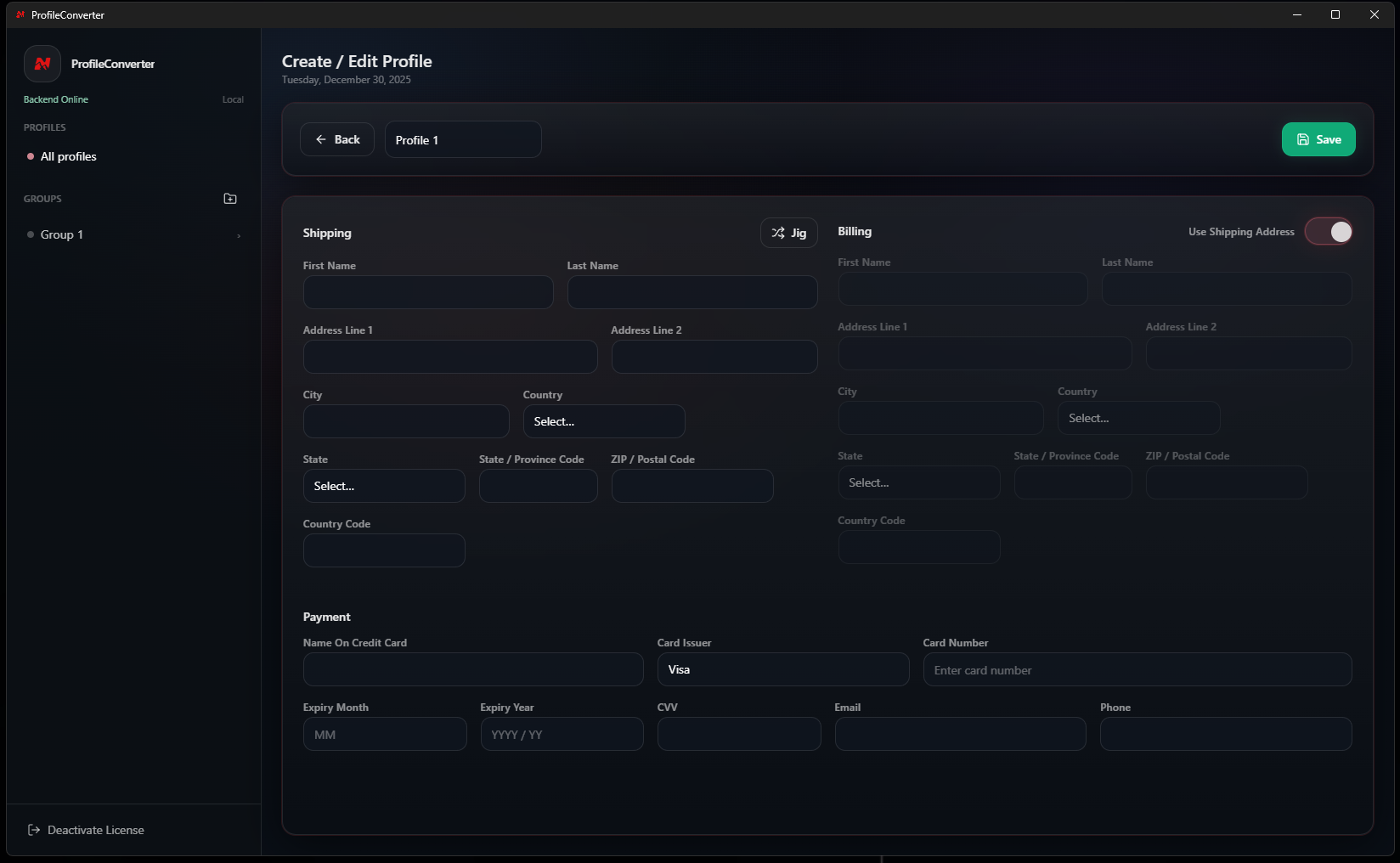Go Back to the profiles list
Screen dimensions: 1400x863
point(337,139)
